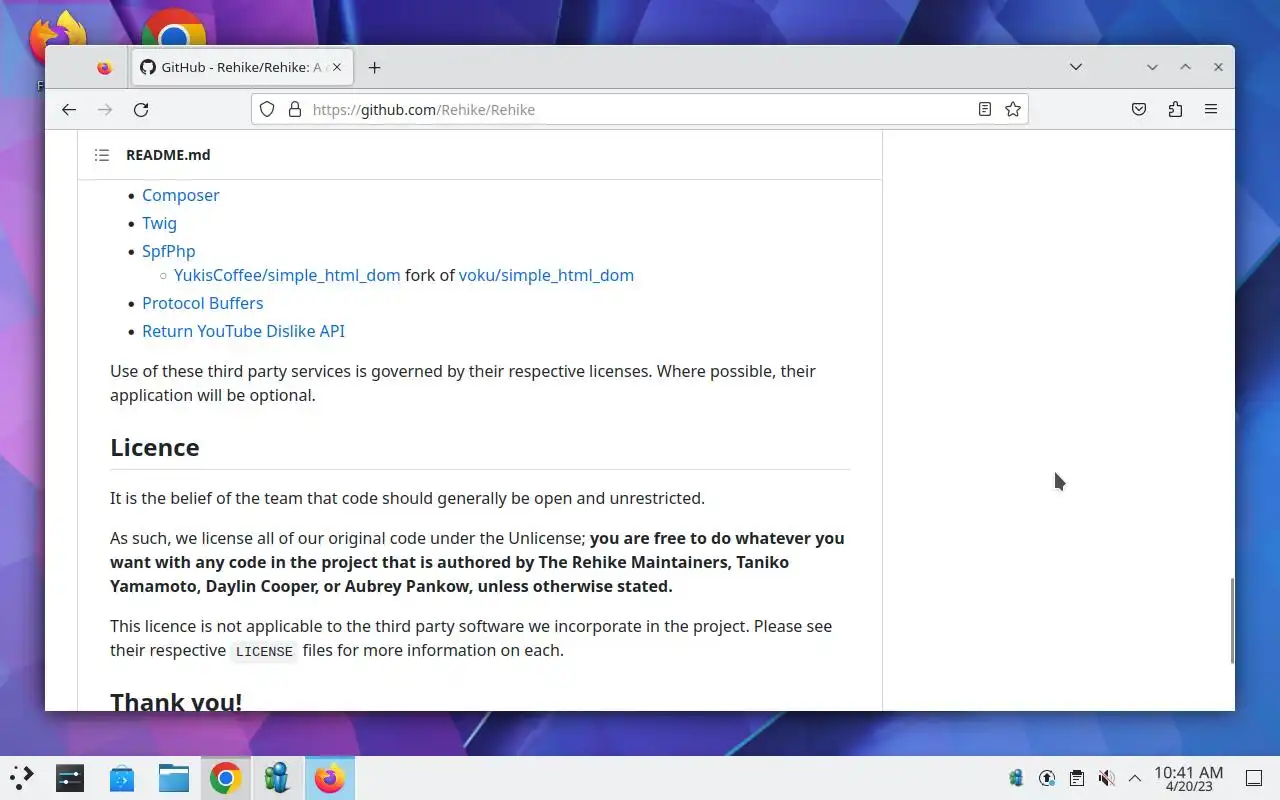
Task: Click the README.md file header label
Action: click(x=168, y=155)
